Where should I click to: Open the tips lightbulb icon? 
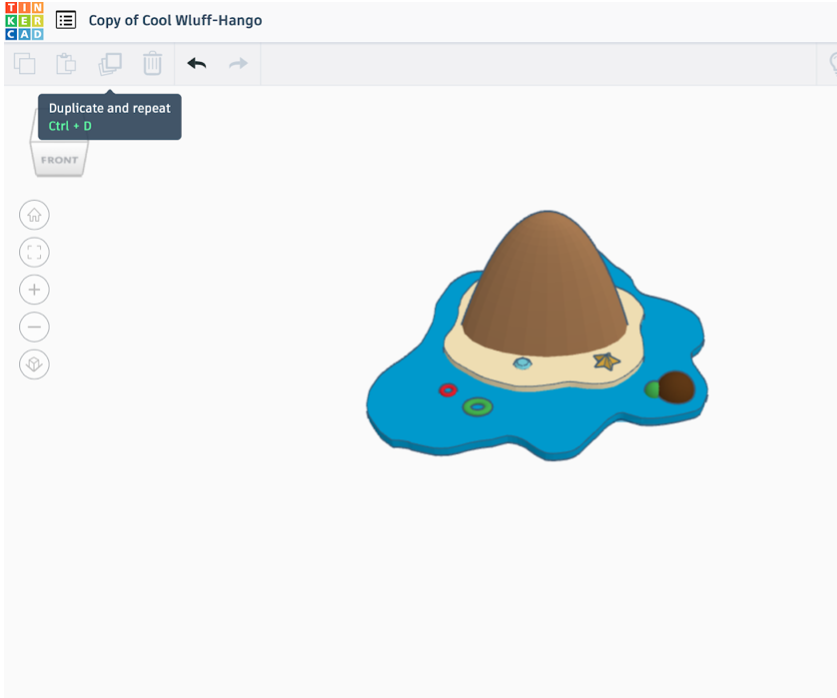tap(833, 63)
